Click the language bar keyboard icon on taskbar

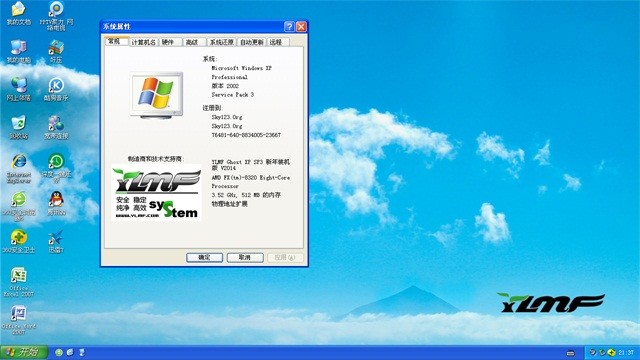pyautogui.click(x=571, y=353)
